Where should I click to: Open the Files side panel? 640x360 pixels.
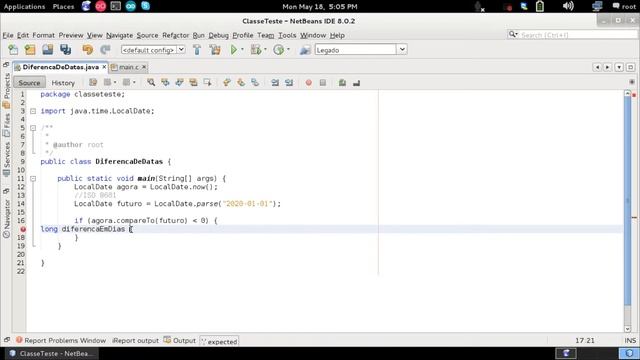6,125
